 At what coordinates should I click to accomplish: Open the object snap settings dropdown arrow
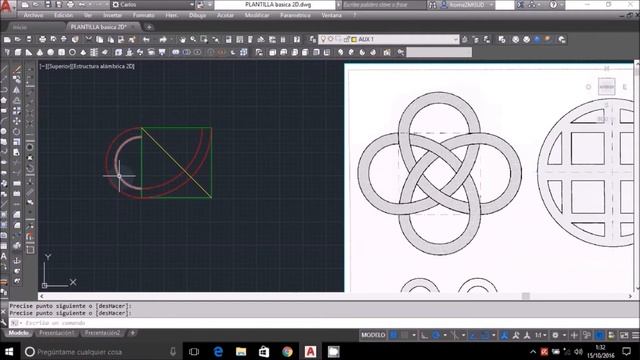point(493,335)
